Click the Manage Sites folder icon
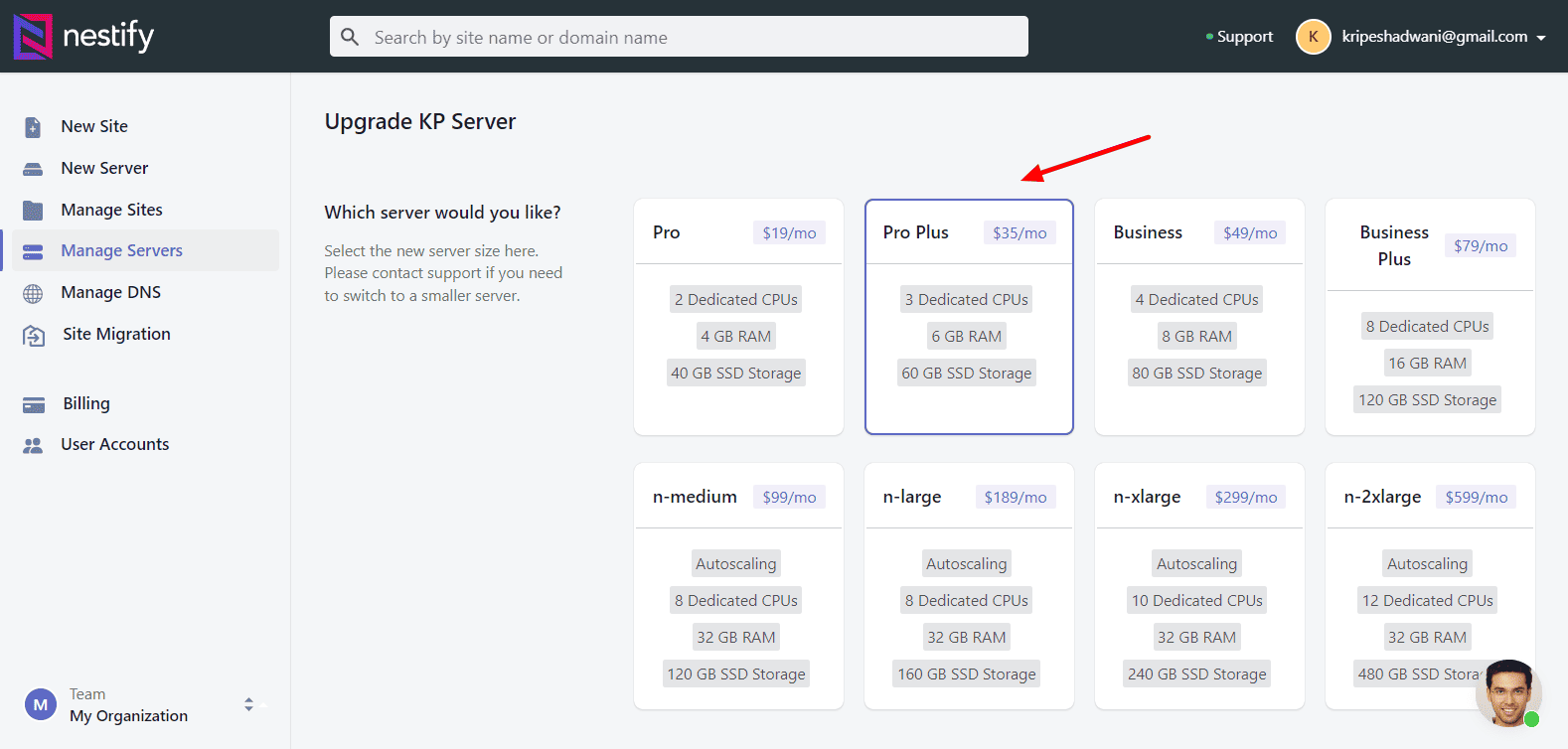 point(33,211)
